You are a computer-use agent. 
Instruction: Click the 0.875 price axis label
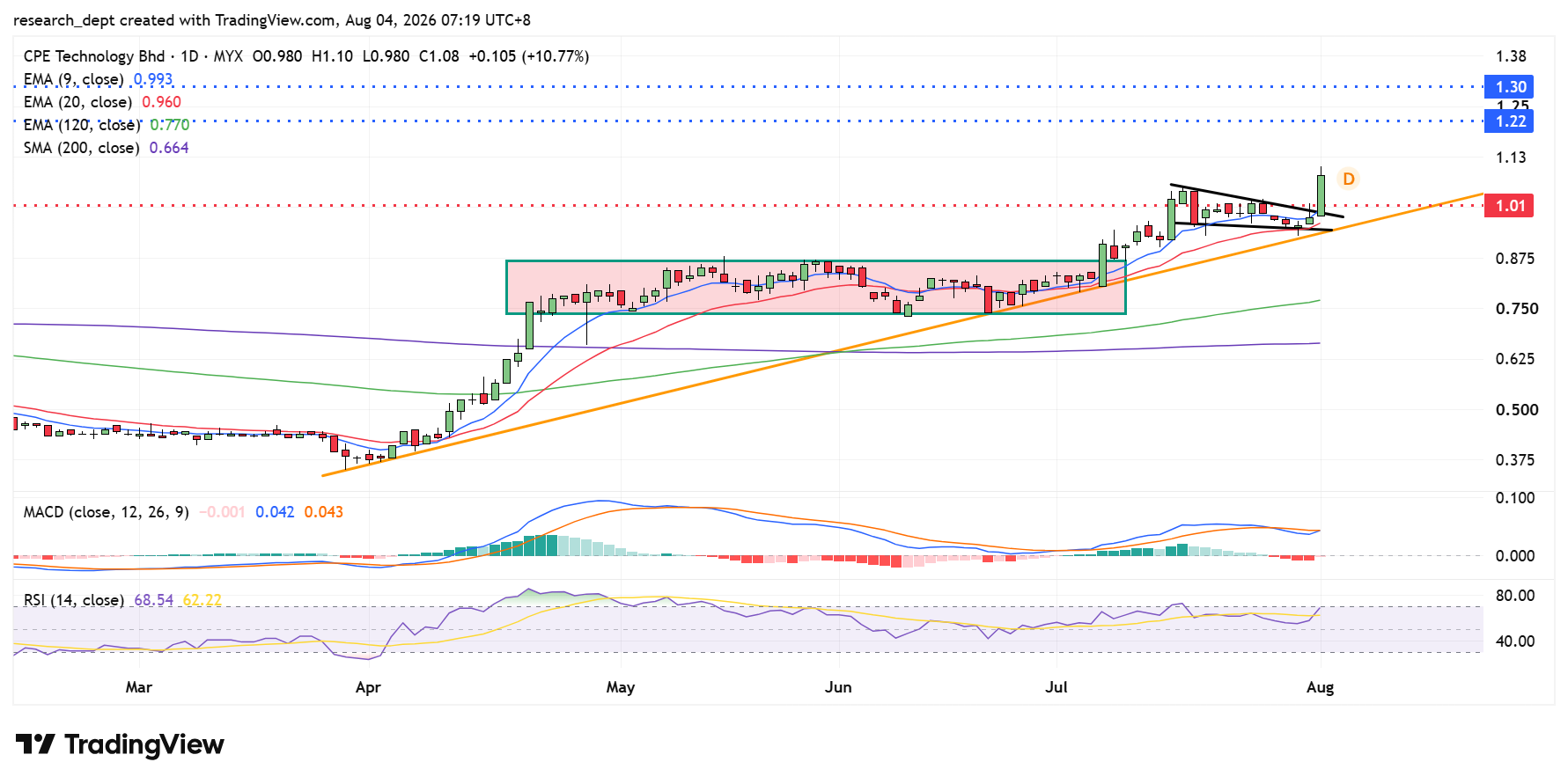point(1515,259)
